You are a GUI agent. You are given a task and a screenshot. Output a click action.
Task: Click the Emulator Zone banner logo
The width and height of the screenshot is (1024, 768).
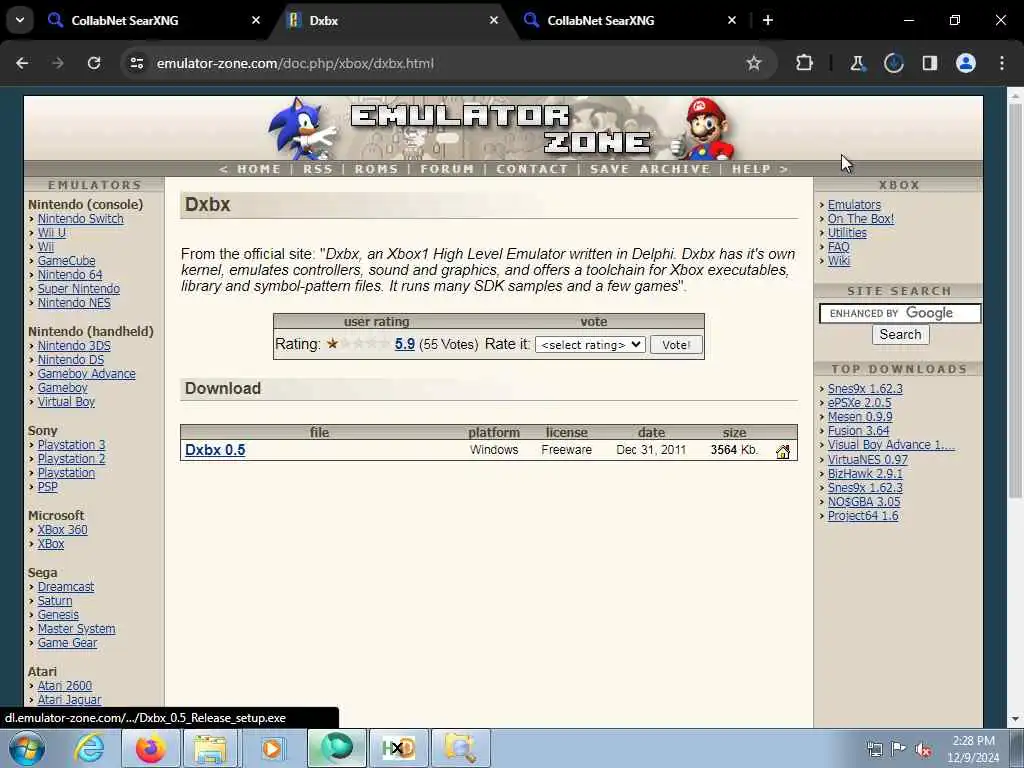(502, 129)
